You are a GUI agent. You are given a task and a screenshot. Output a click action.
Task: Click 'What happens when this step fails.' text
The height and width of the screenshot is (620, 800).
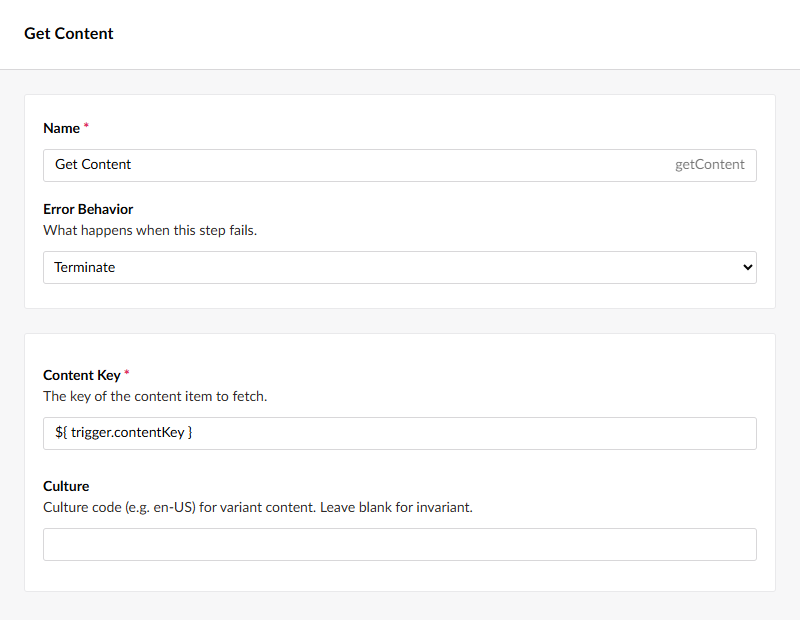[x=150, y=230]
